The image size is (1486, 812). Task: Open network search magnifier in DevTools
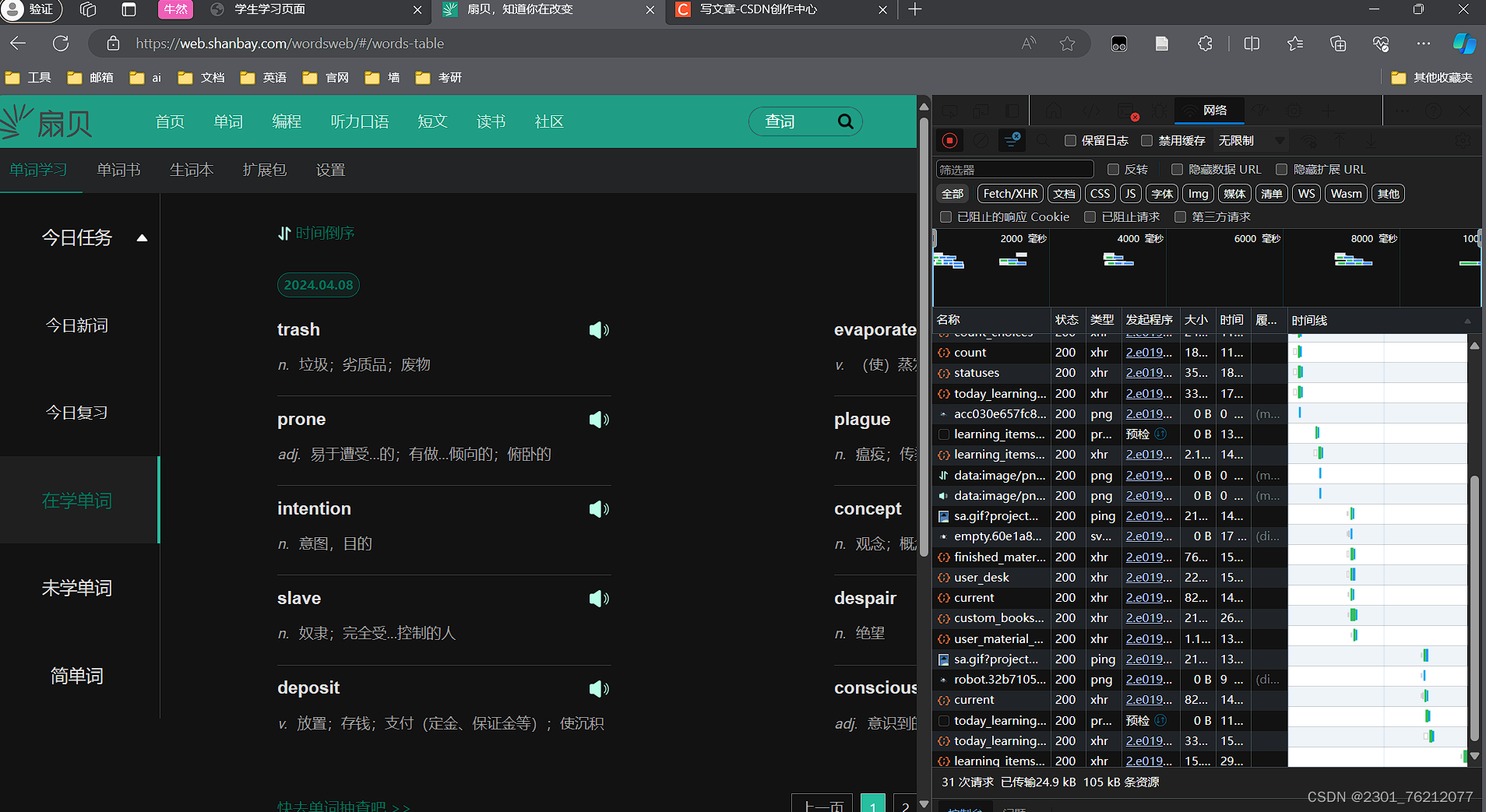[x=1043, y=140]
